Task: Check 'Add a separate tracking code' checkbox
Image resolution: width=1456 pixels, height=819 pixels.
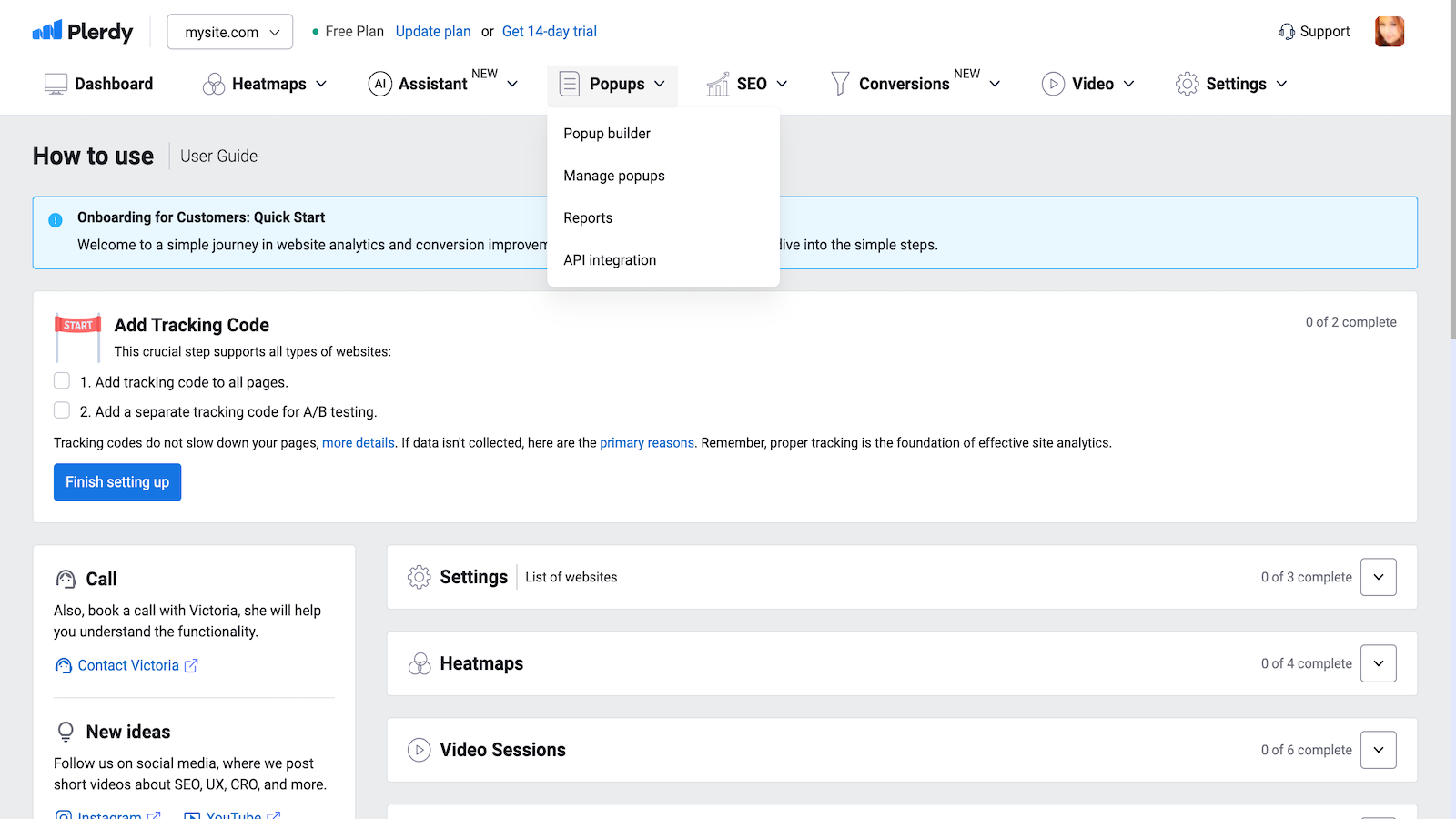Action: click(x=62, y=410)
